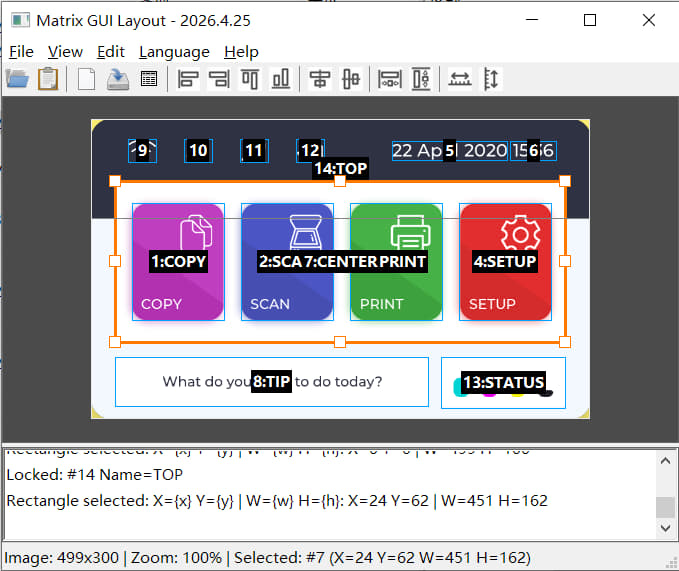Center selected rectangles vertically
The image size is (679, 571).
point(351,79)
